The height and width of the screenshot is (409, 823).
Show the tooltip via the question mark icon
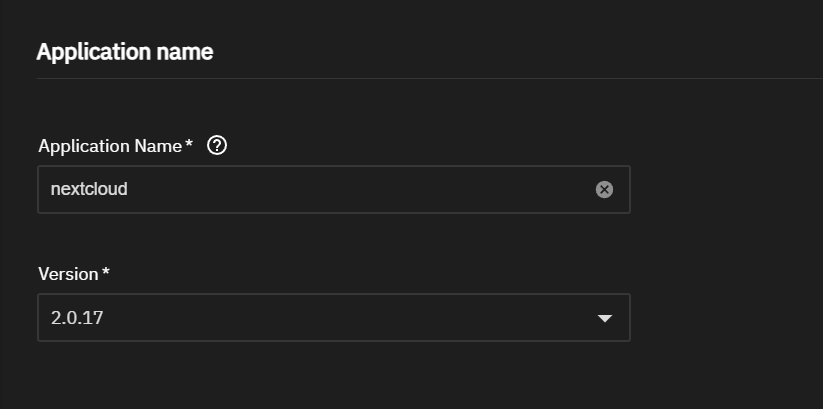pyautogui.click(x=217, y=146)
